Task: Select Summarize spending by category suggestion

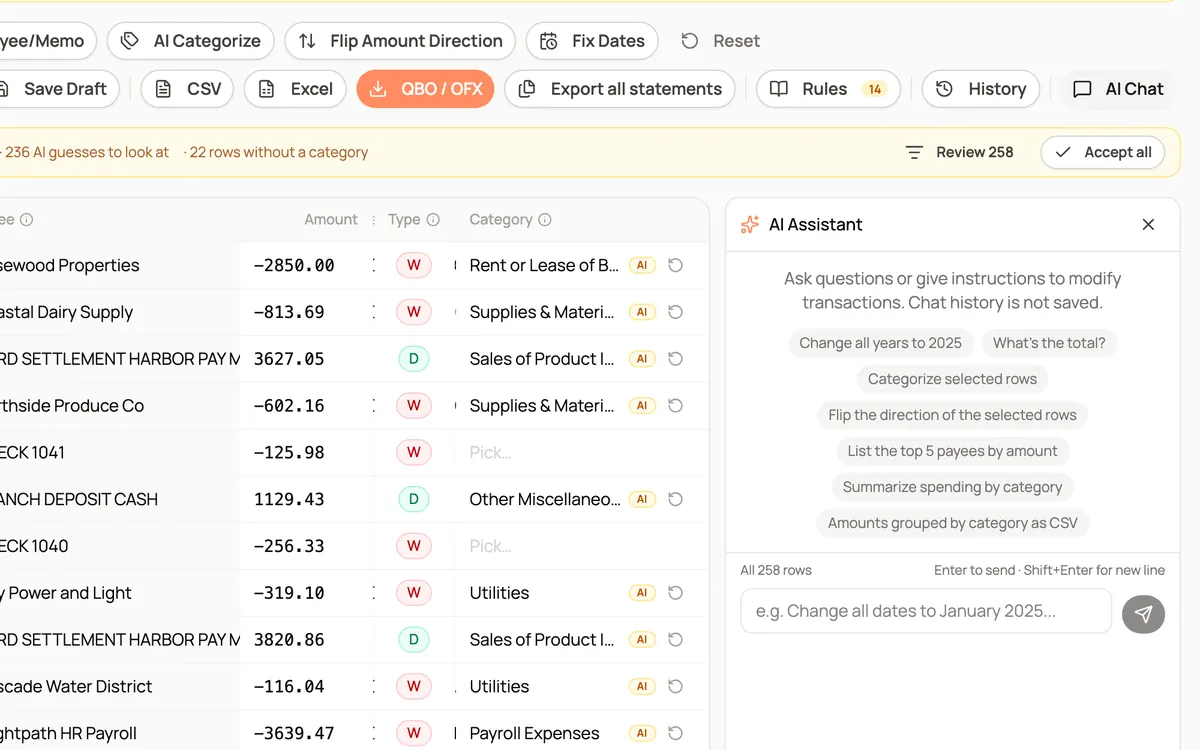Action: tap(952, 487)
